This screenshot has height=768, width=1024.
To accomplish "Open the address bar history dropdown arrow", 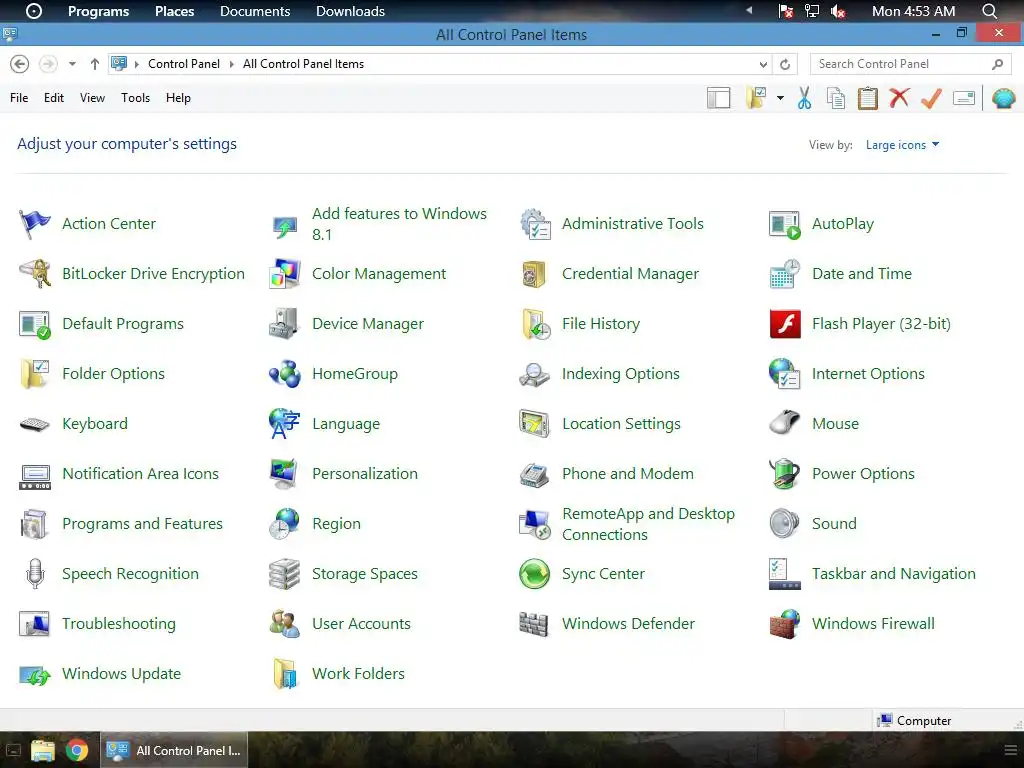I will coord(763,64).
